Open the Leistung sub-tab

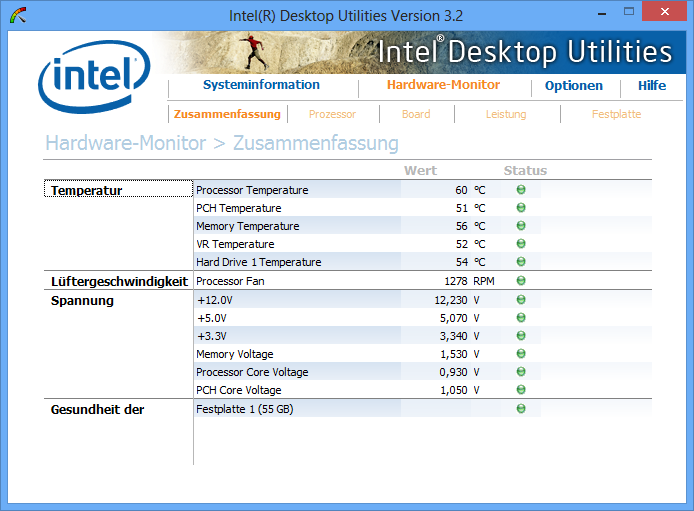click(x=506, y=115)
